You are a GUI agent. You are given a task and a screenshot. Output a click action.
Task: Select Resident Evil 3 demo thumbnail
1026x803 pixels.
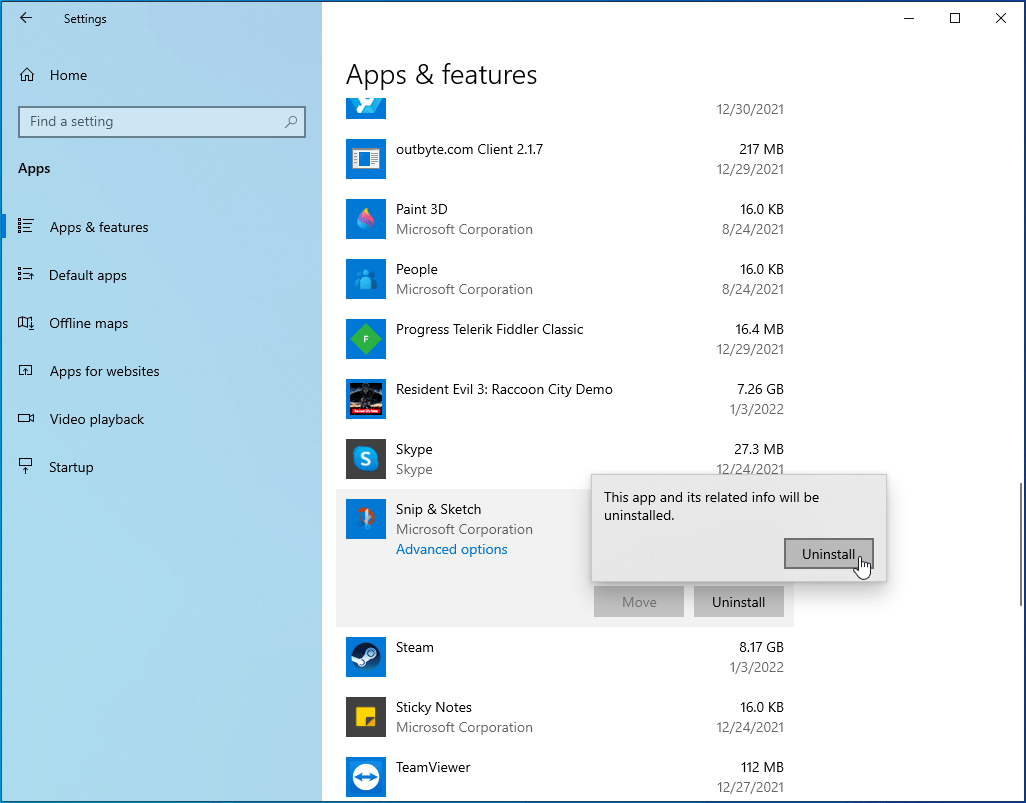366,399
